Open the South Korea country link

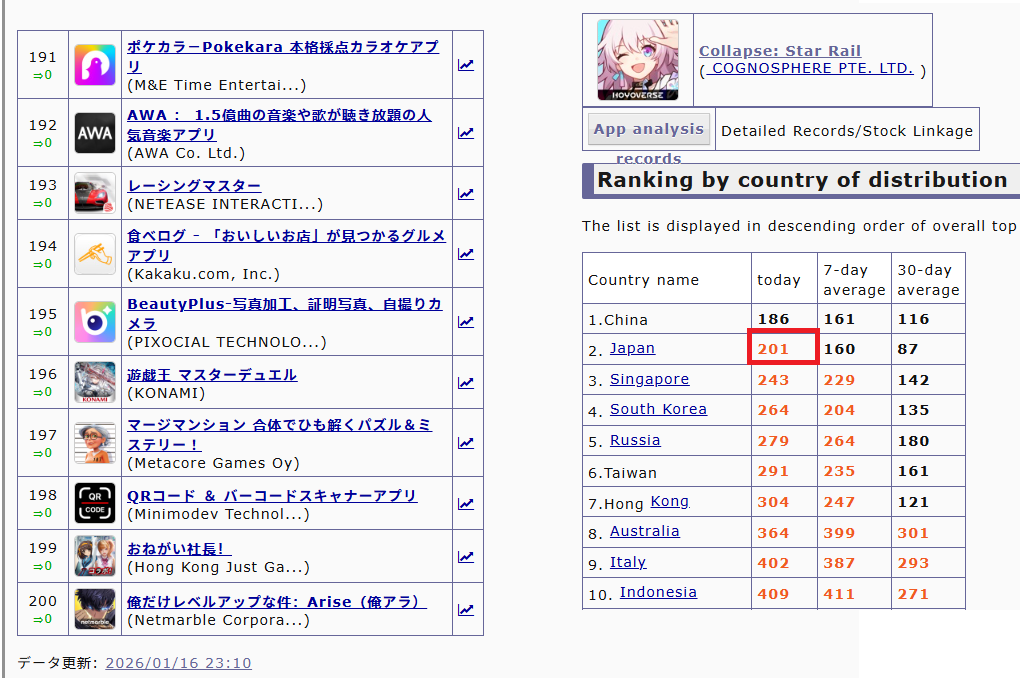[x=658, y=409]
